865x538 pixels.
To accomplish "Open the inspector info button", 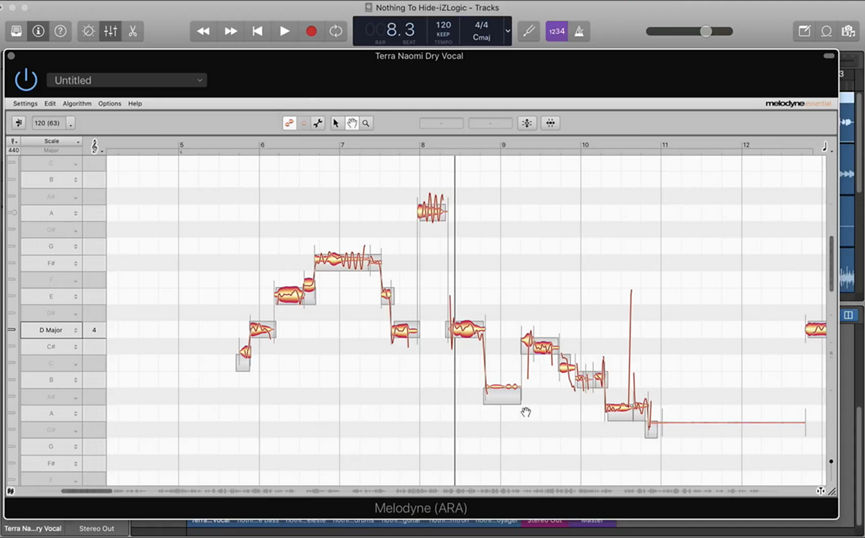I will point(38,31).
